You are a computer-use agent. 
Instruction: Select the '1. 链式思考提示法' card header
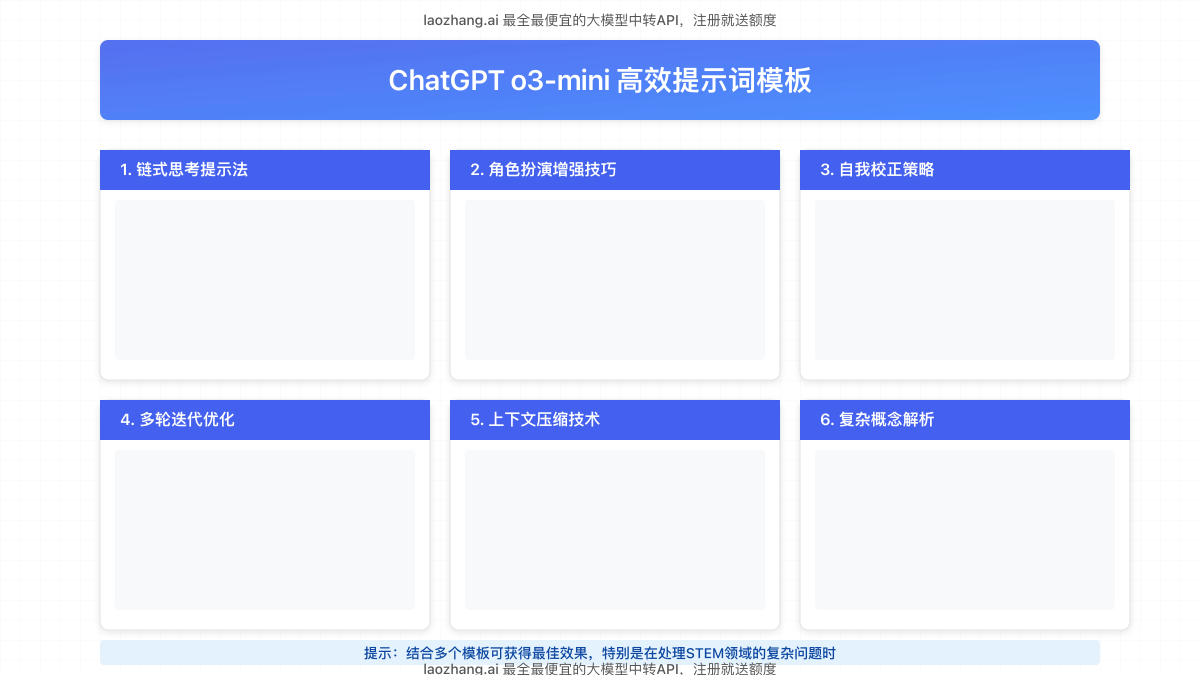coord(265,170)
